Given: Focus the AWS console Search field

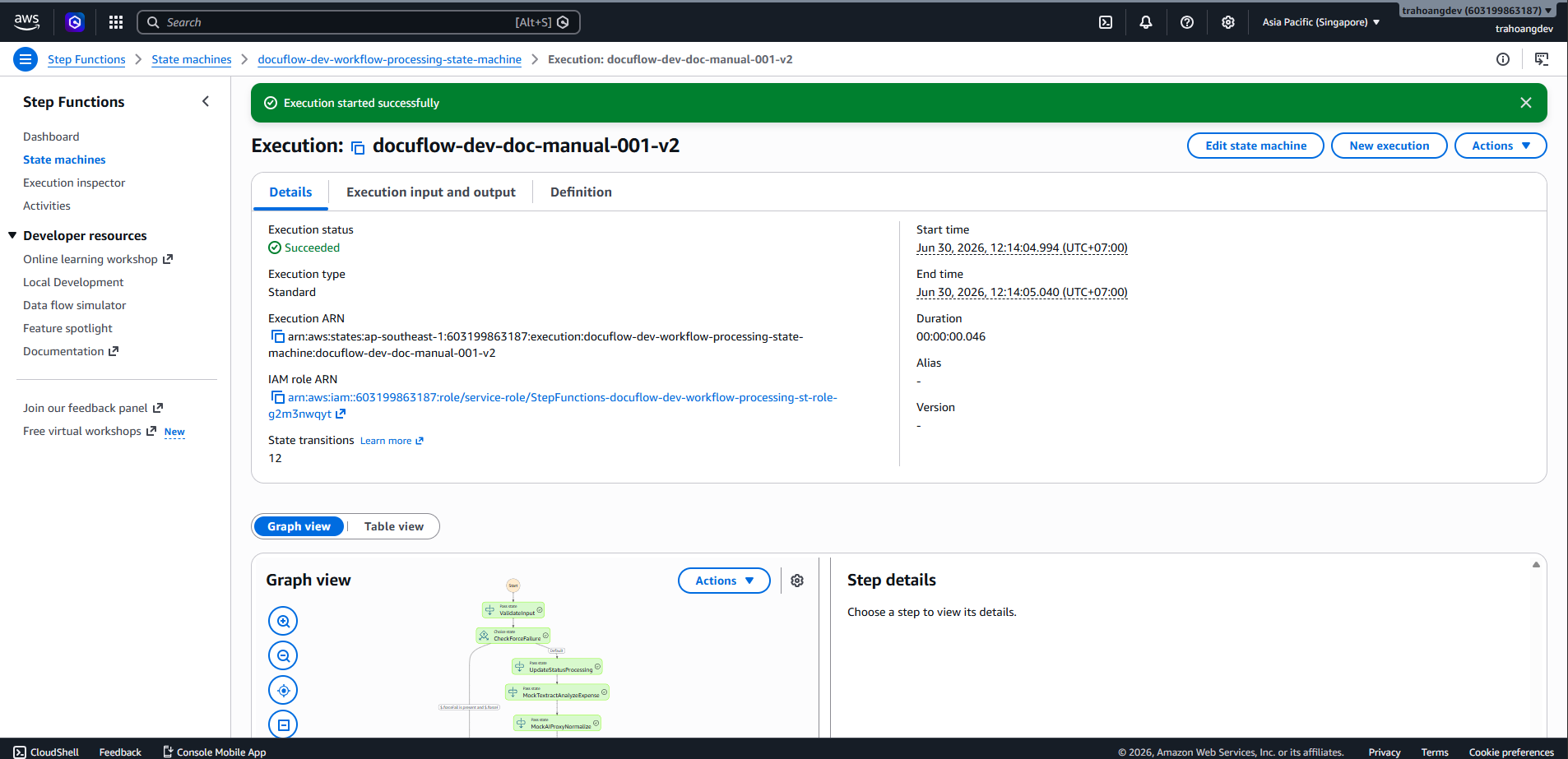Looking at the screenshot, I should pos(359,22).
